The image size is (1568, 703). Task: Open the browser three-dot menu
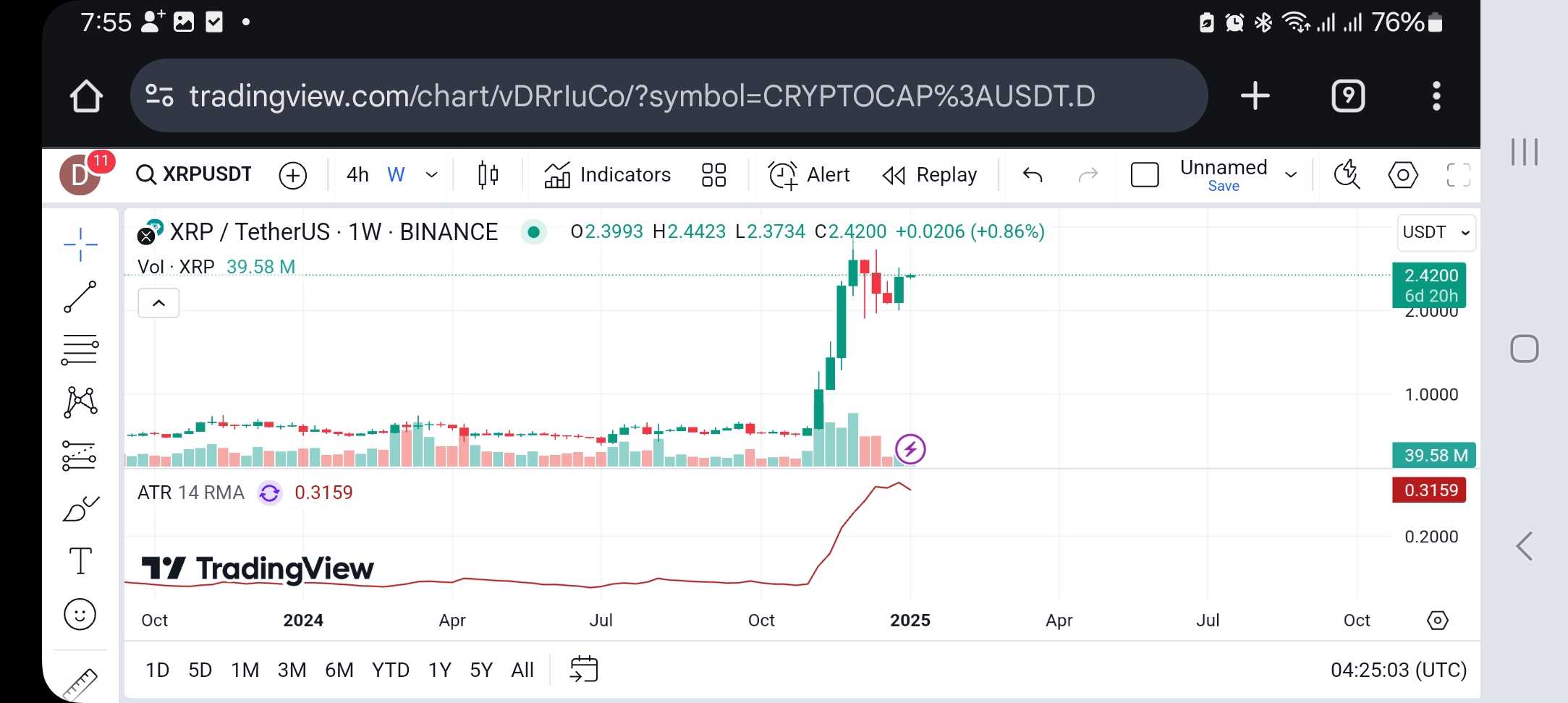click(x=1436, y=95)
